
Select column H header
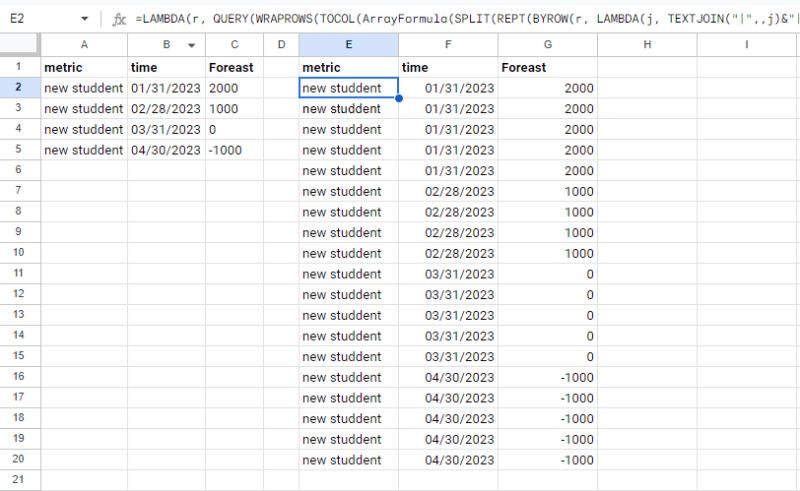[x=647, y=45]
